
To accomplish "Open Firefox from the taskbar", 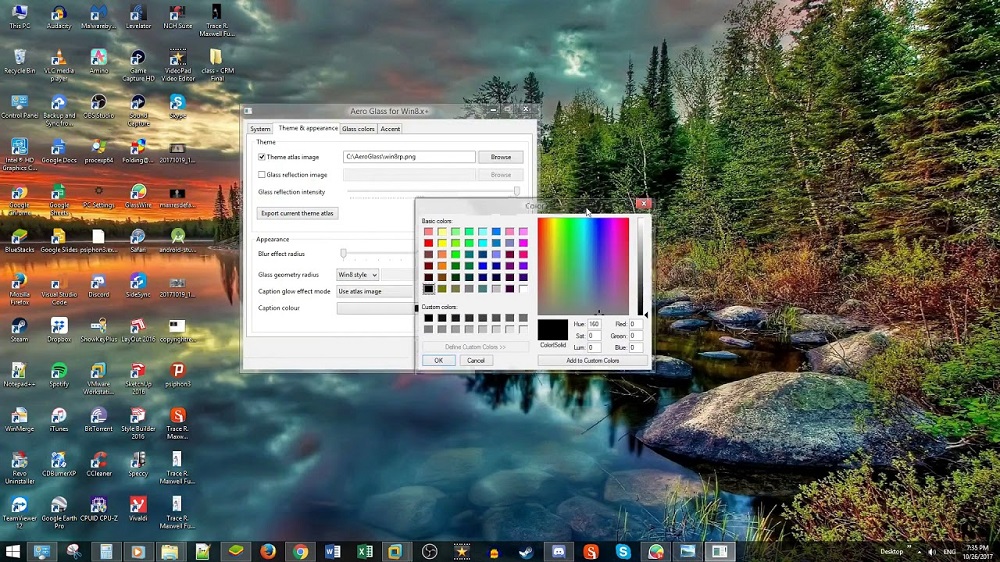I will tap(268, 551).
